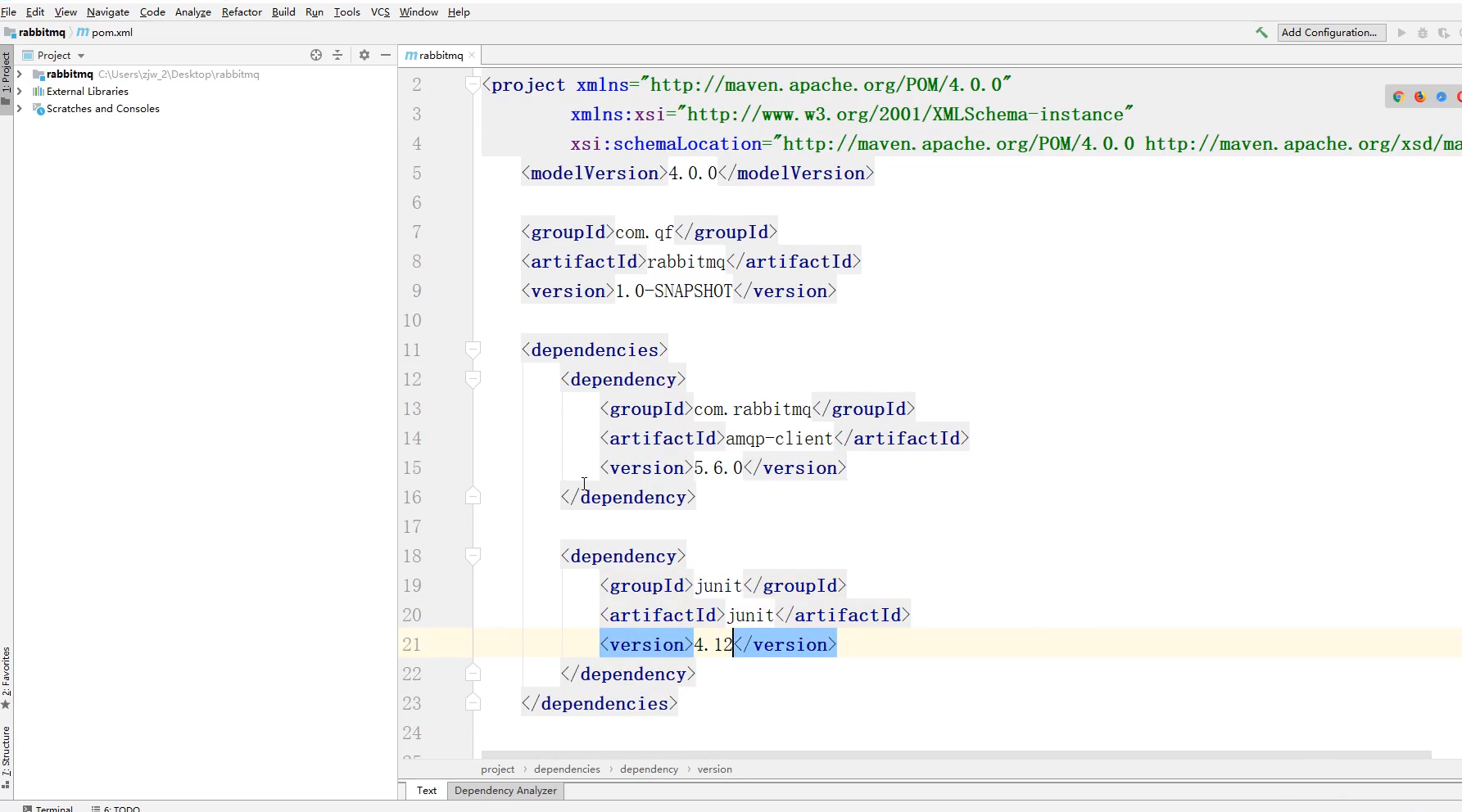Screen dimensions: 1462x812
Task: Hide the Project panel with minus icon
Action: [x=386, y=55]
